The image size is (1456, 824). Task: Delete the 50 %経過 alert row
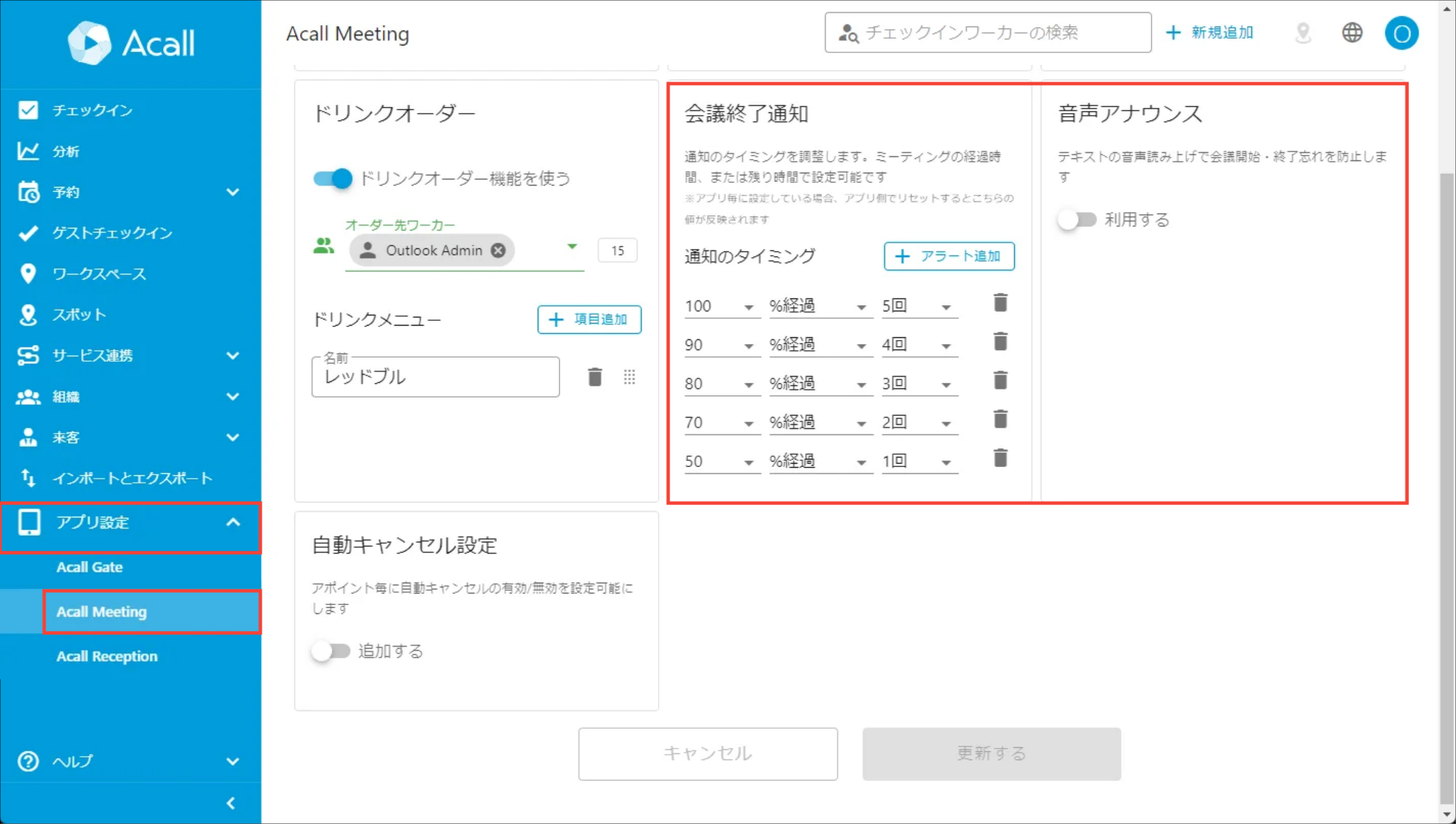1000,458
